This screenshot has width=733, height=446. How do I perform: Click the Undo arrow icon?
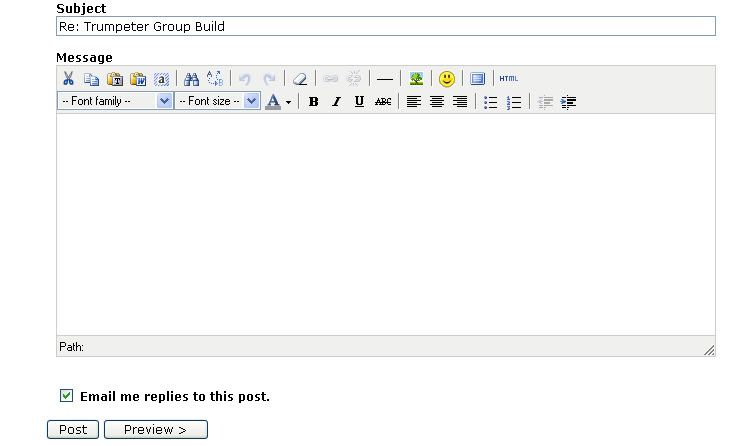(x=244, y=79)
